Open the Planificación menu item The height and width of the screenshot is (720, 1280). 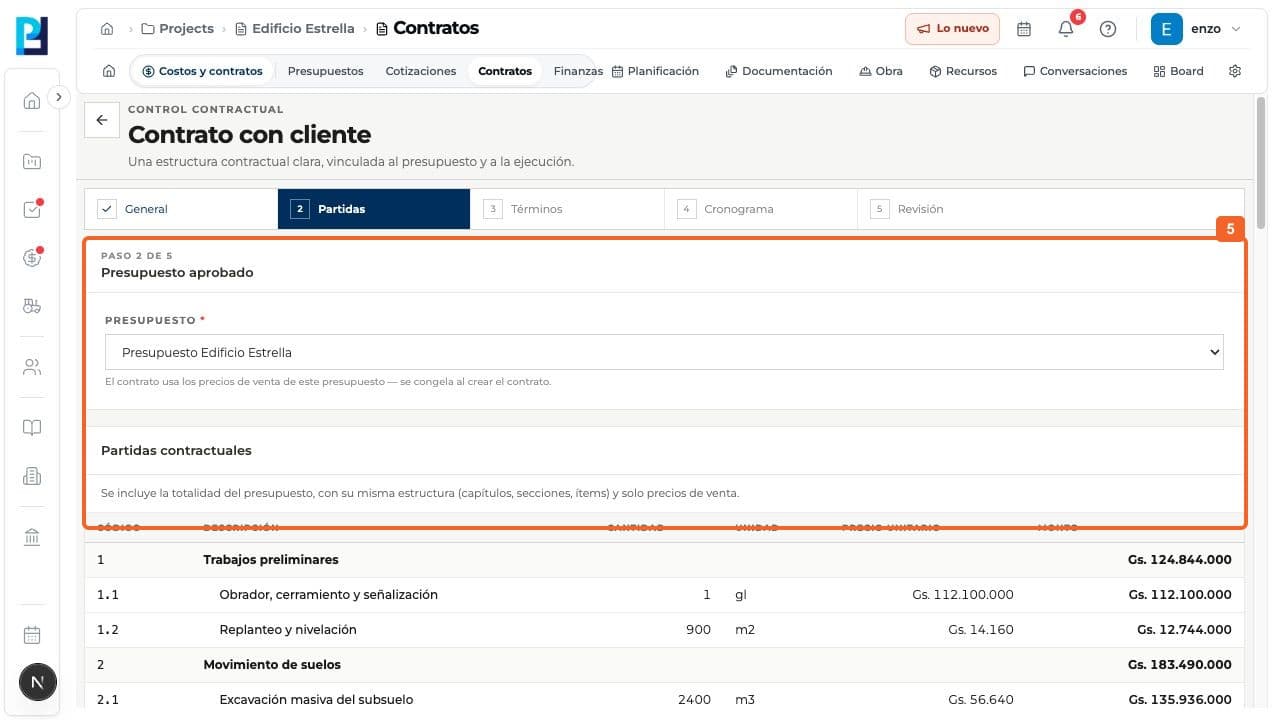click(x=655, y=71)
